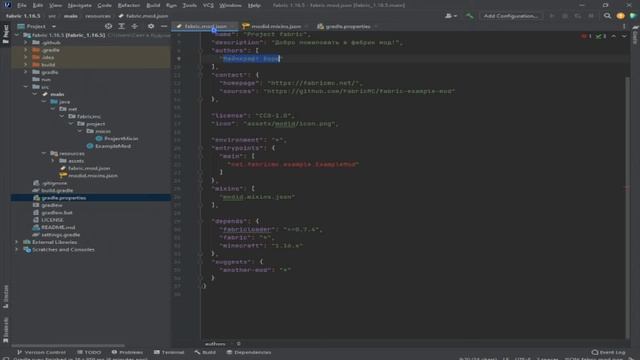Image resolution: width=640 pixels, height=360 pixels.
Task: Open the File menu
Action: 22,5
